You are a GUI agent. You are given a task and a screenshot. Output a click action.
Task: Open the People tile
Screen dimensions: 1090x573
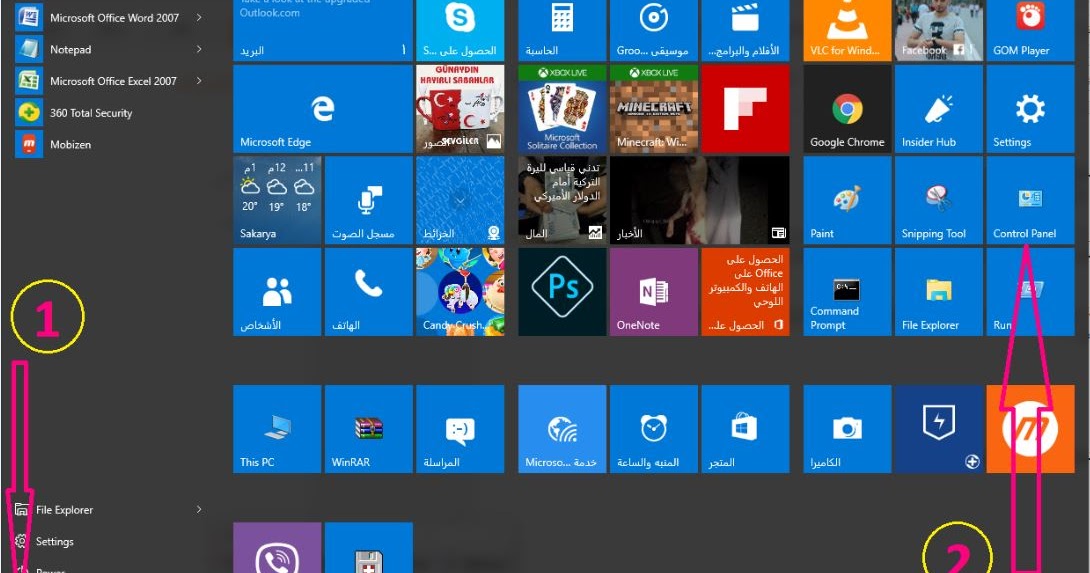(277, 292)
